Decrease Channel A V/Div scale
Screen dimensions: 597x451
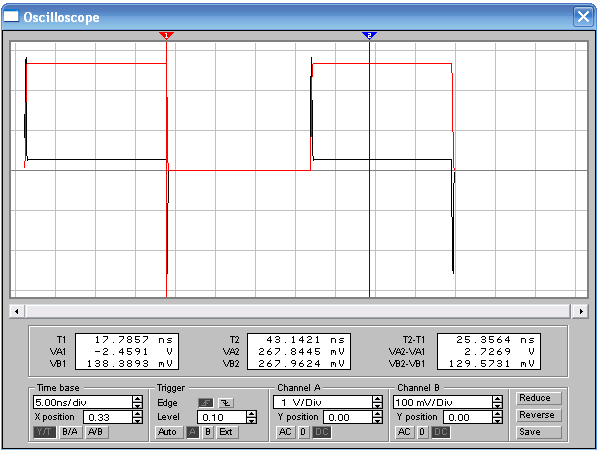pos(377,406)
